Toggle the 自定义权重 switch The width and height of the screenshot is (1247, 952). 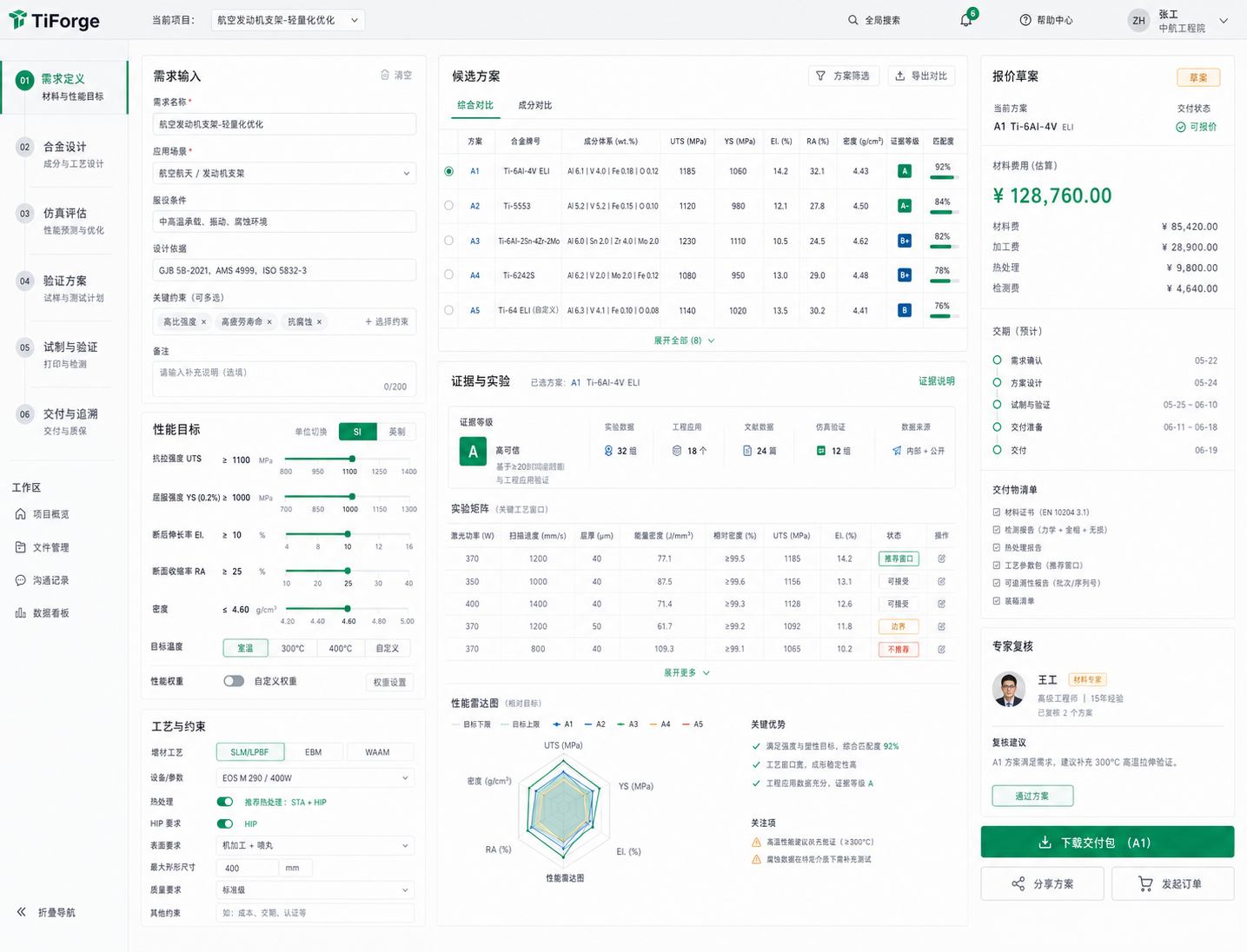tap(234, 681)
